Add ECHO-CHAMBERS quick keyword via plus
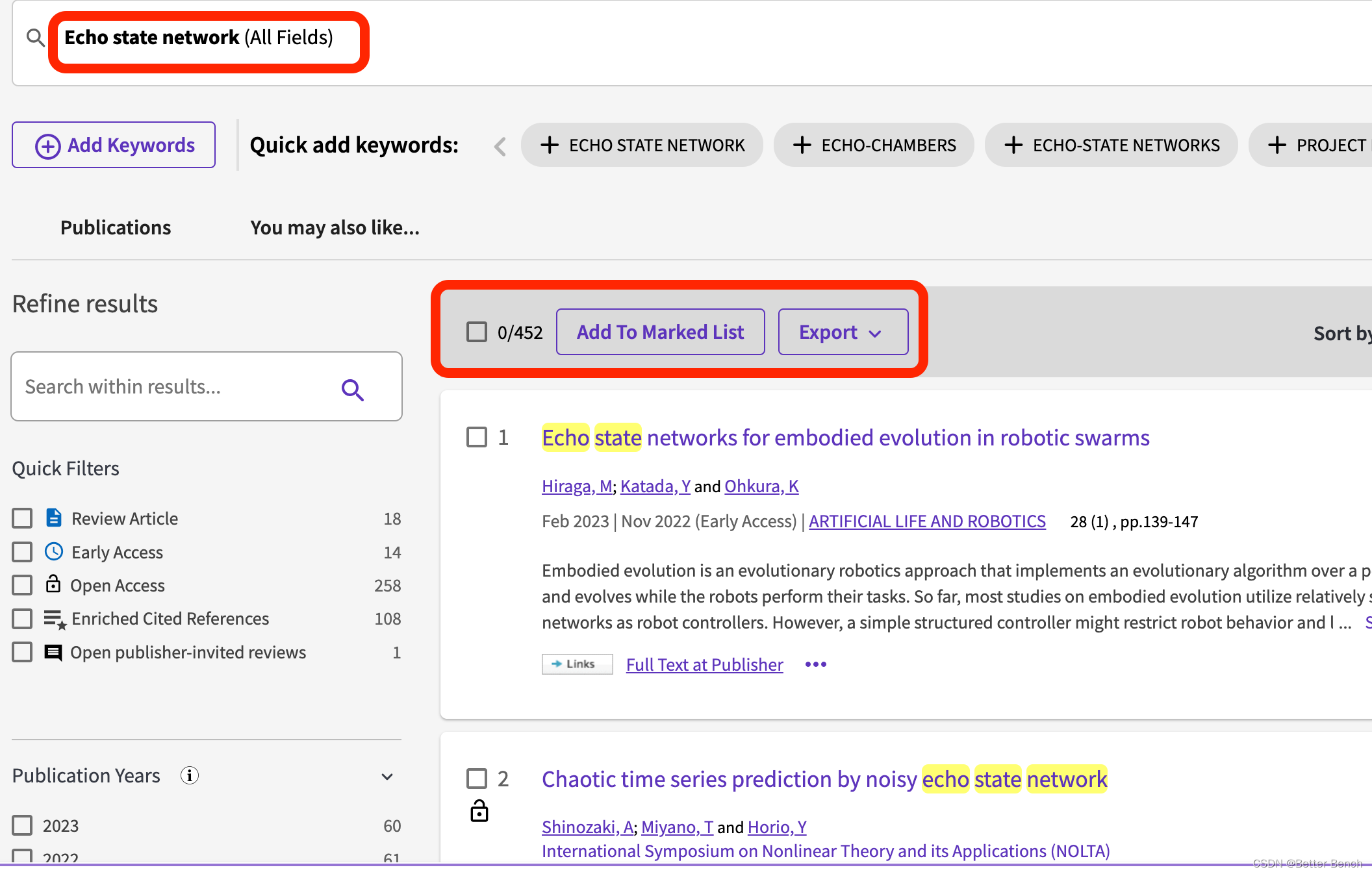 803,145
